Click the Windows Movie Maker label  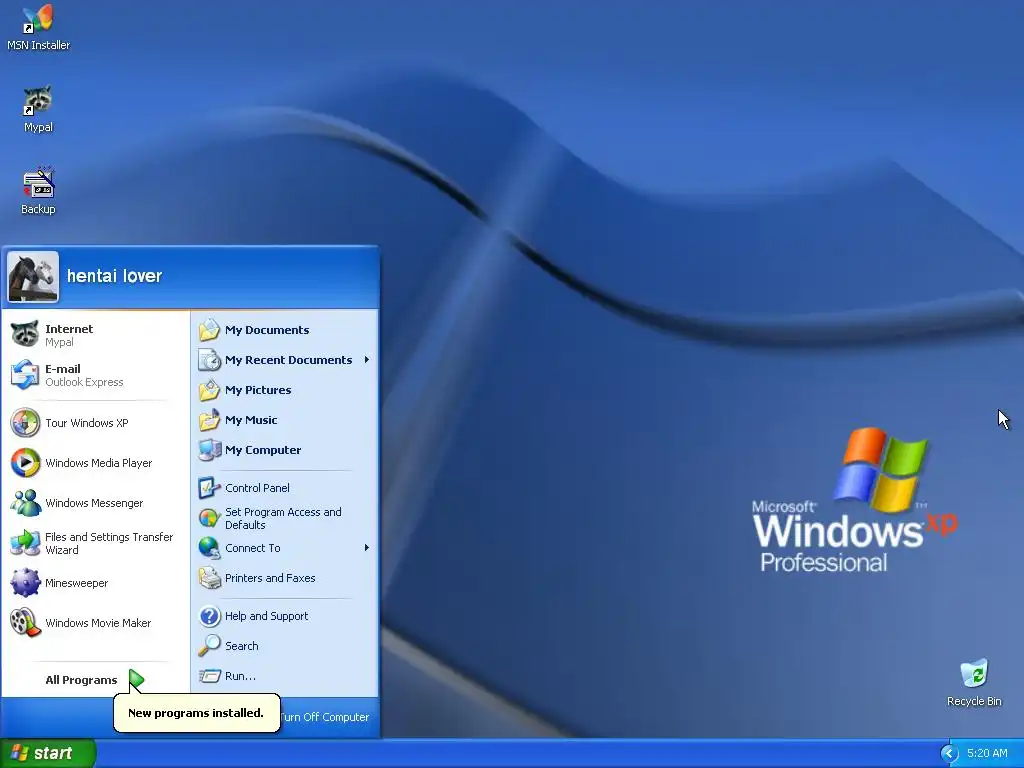98,623
